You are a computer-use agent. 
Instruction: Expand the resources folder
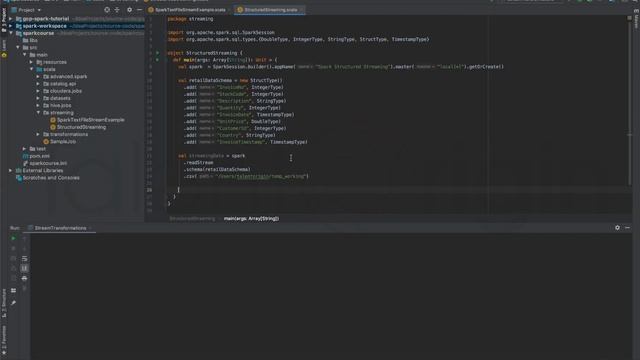coord(31,62)
